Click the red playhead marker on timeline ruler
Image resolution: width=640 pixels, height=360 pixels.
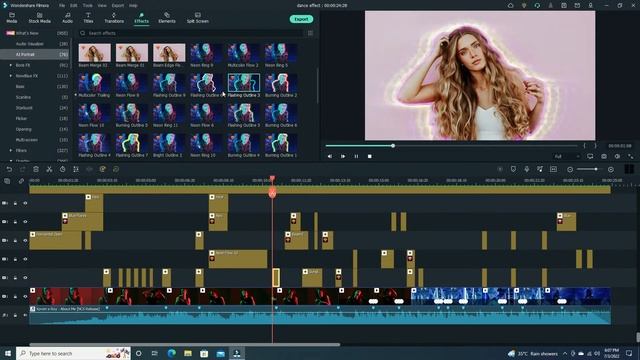tap(272, 179)
